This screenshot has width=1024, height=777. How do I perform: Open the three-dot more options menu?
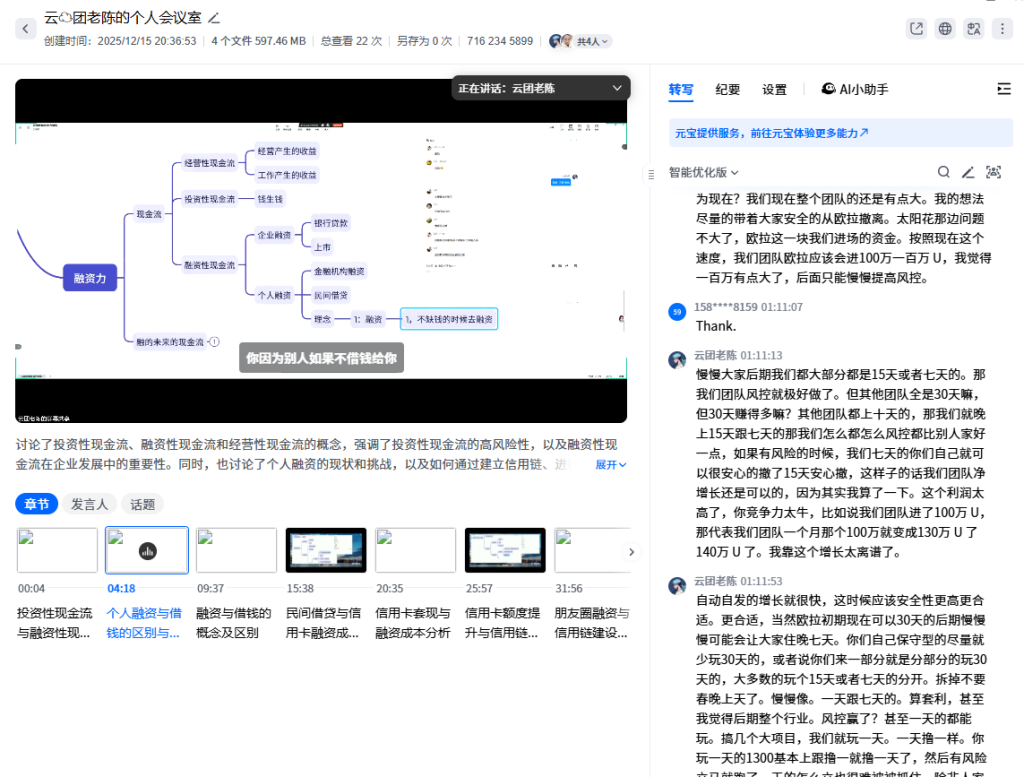click(x=1002, y=29)
